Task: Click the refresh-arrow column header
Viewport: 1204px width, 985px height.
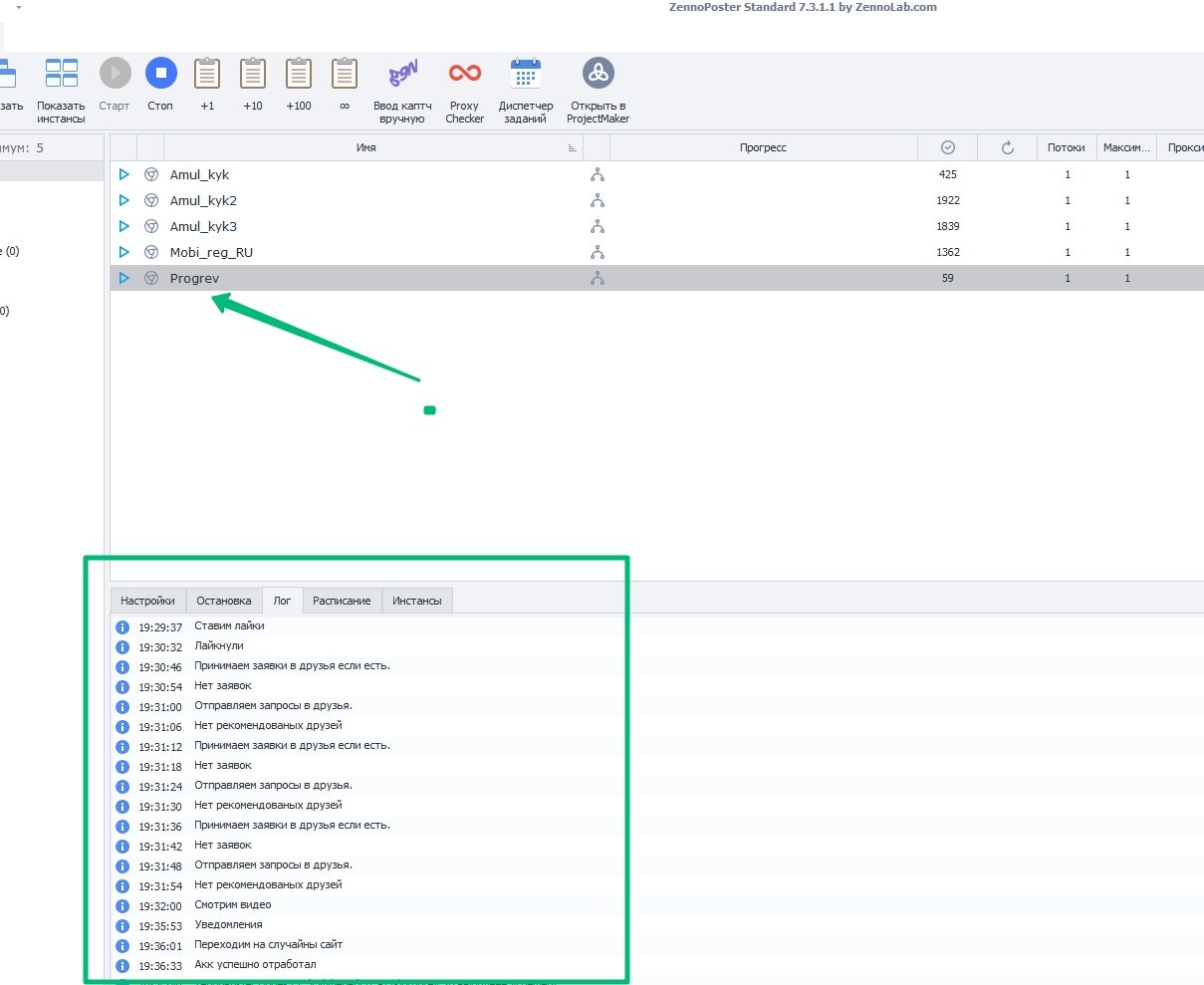Action: [x=1007, y=147]
